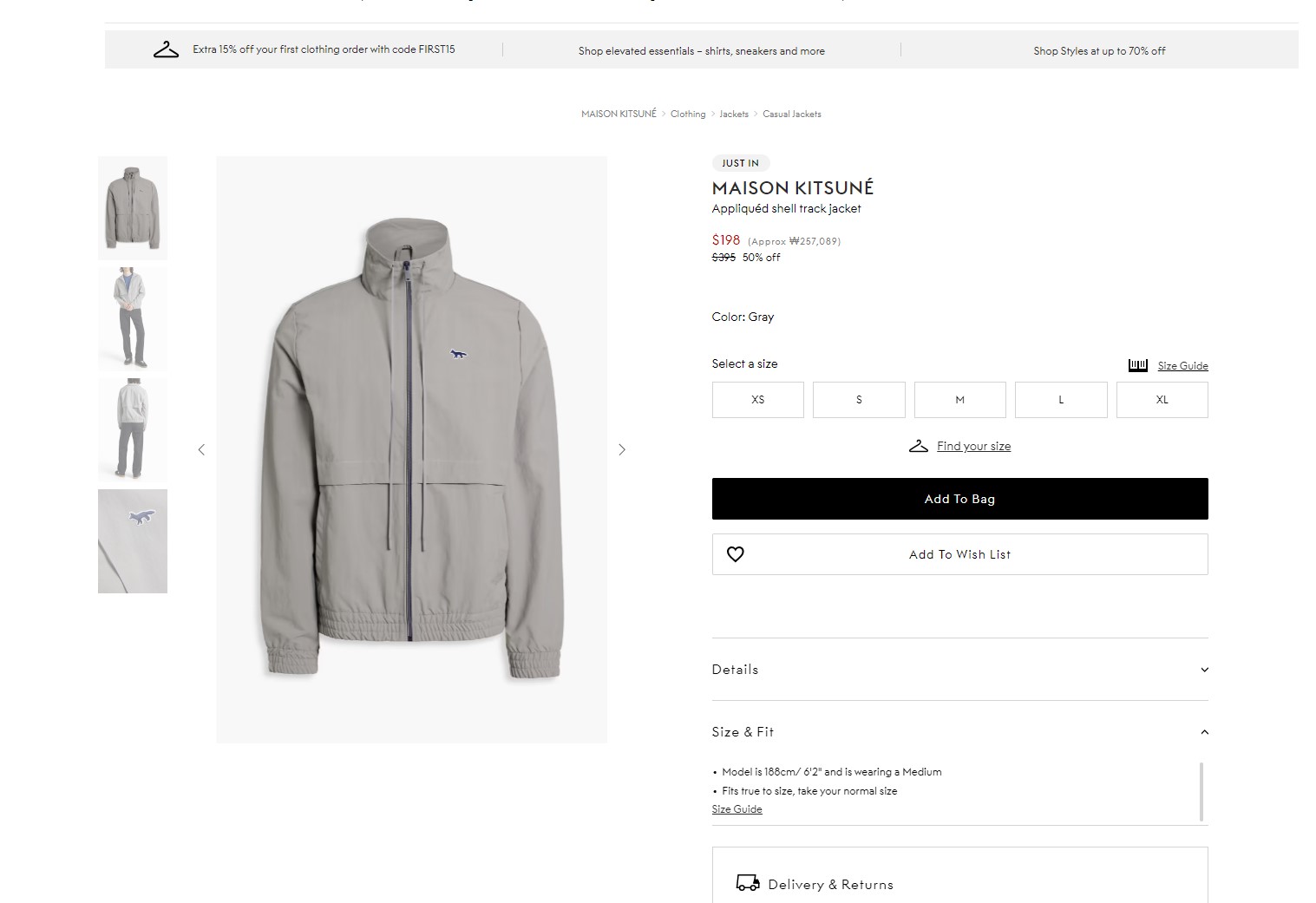The image size is (1316, 903).
Task: Click the Size & Fit panel scrollbar
Action: coord(1201,791)
